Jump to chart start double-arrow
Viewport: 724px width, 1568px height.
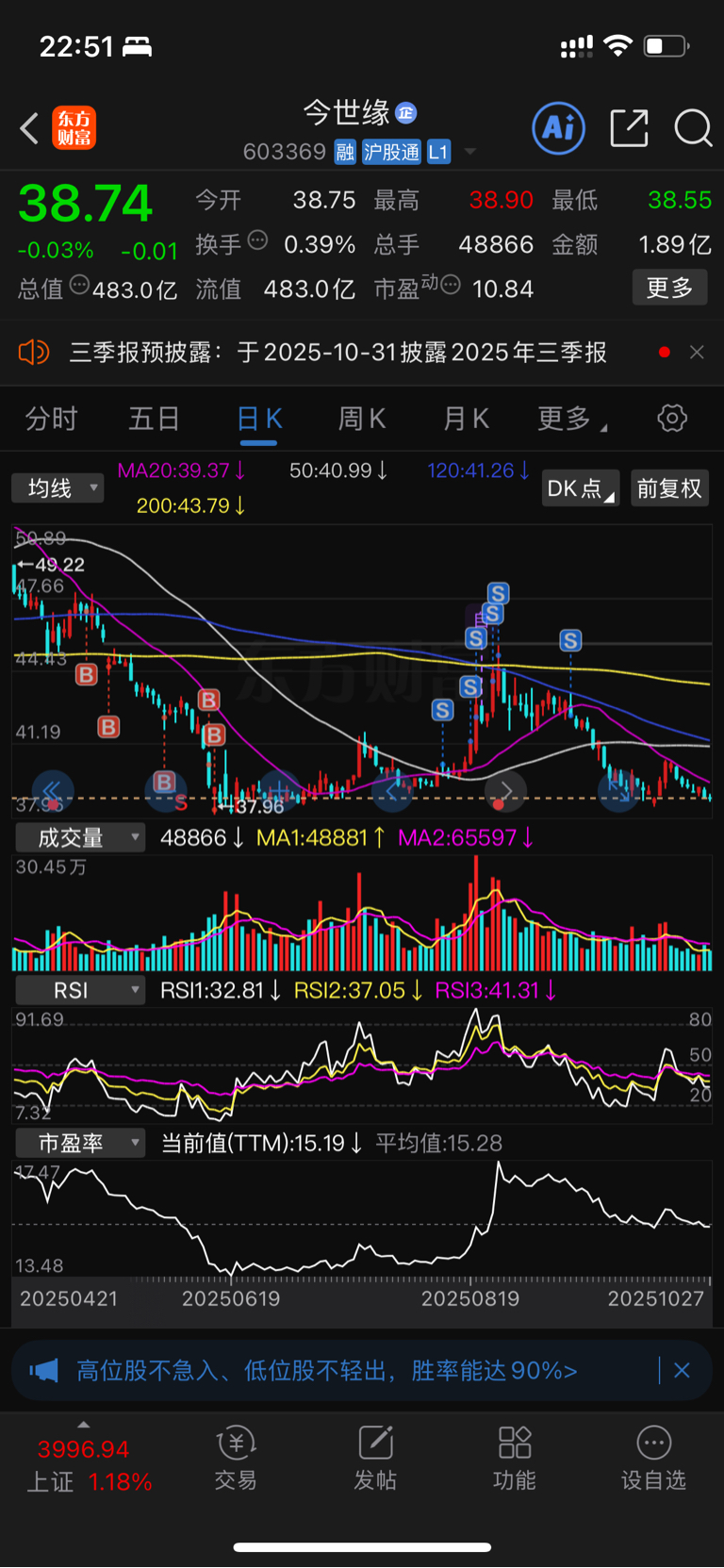pos(53,790)
